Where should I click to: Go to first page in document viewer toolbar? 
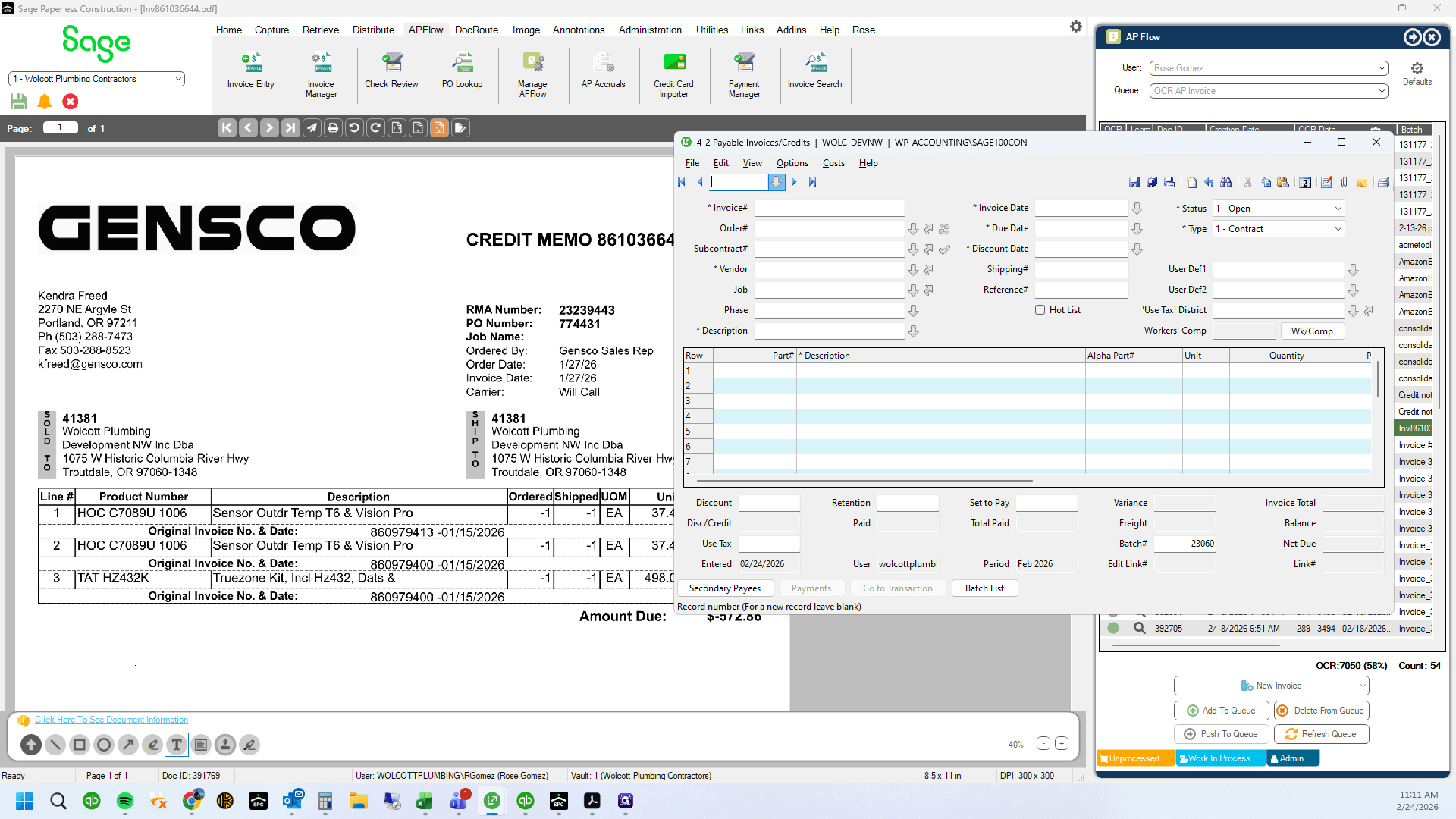click(227, 128)
